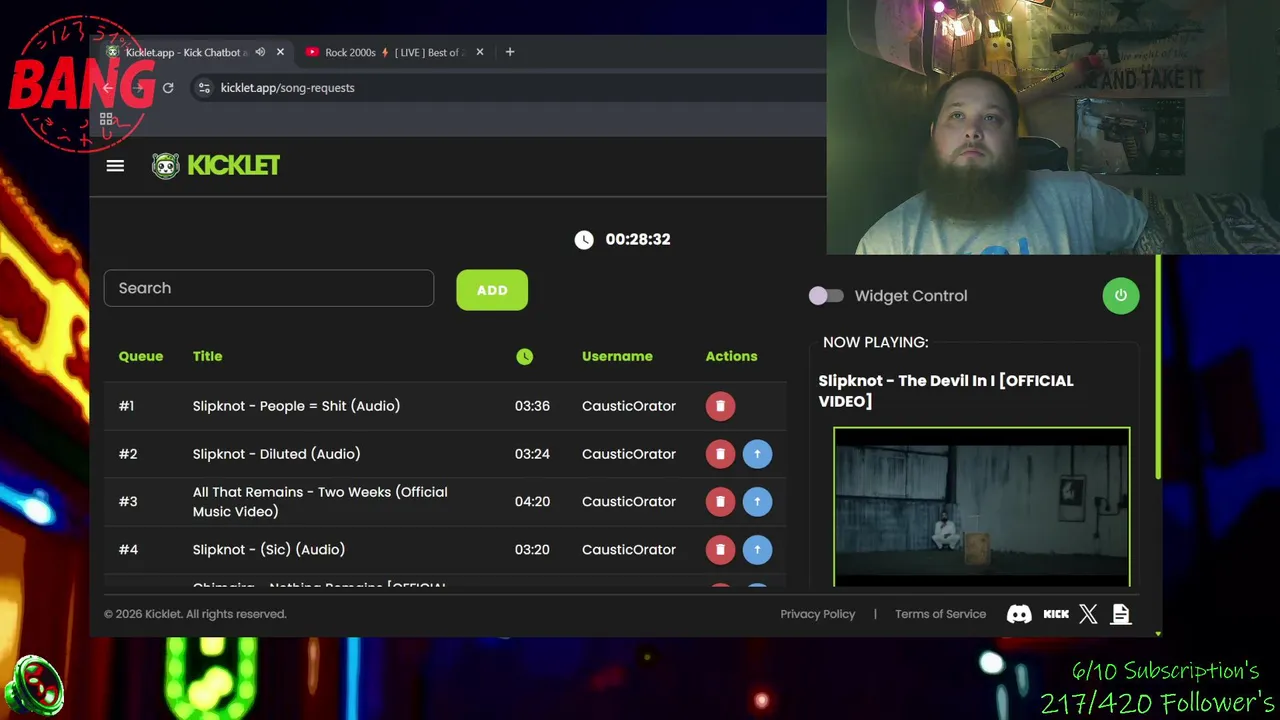Toggle the Widget Control switch
Image resolution: width=1280 pixels, height=720 pixels.
pyautogui.click(x=826, y=296)
